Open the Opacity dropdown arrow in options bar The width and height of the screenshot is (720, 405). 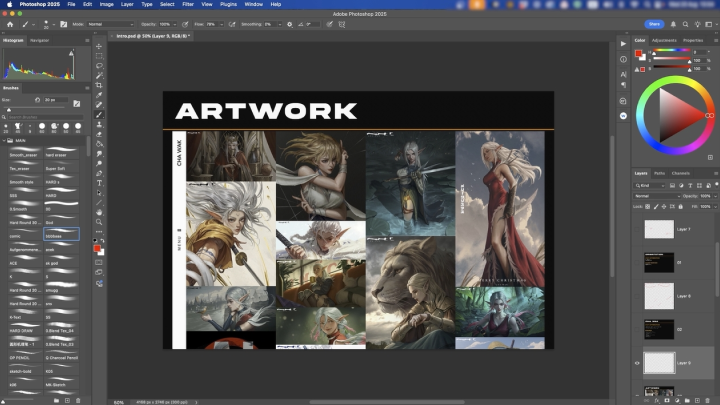click(174, 24)
